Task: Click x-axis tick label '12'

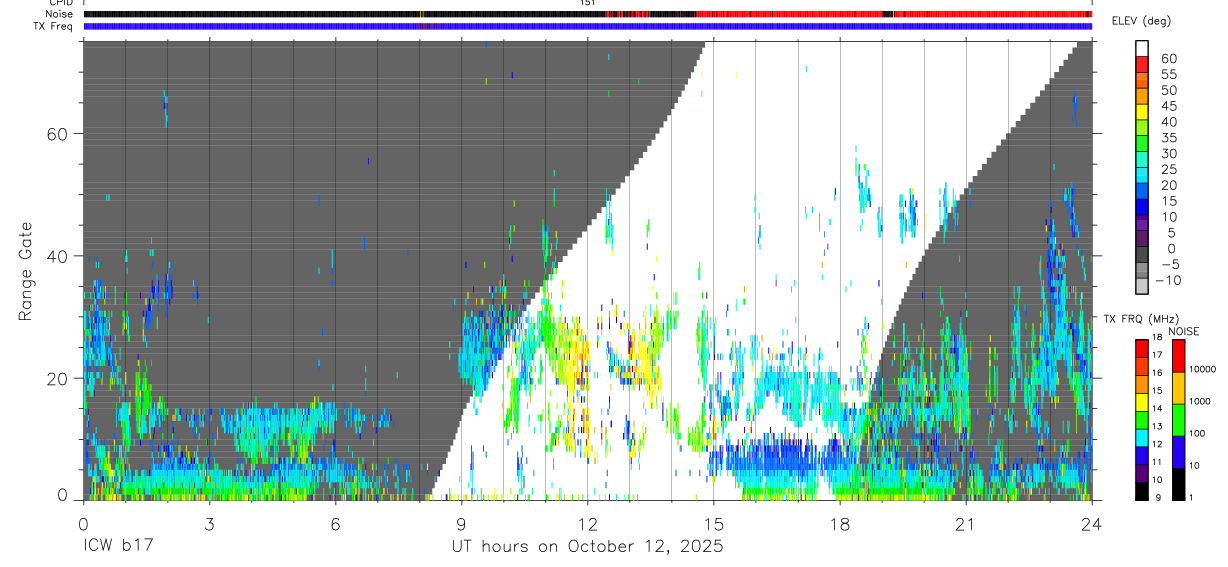Action: (587, 523)
